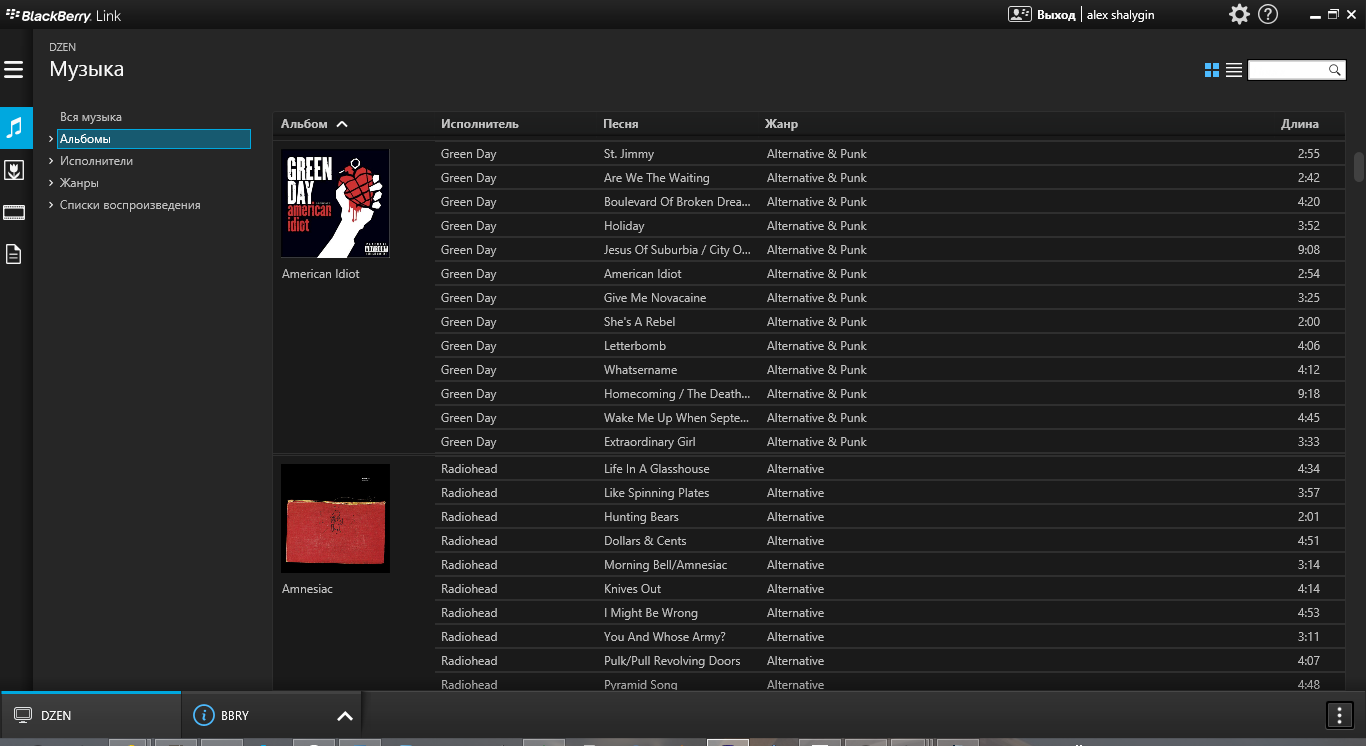Open the Documents sidebar icon
The image size is (1366, 746).
14,254
